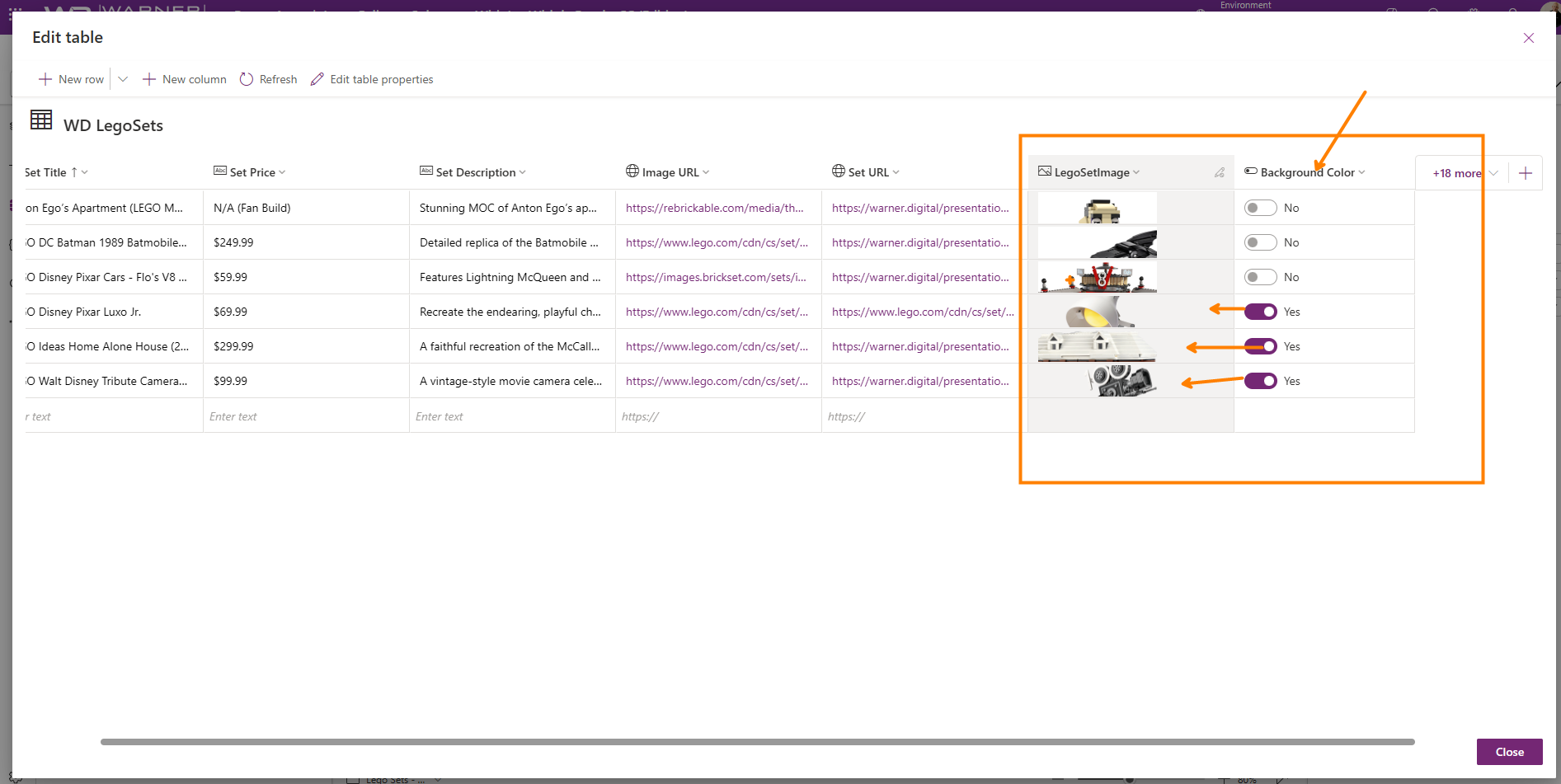Image resolution: width=1561 pixels, height=784 pixels.
Task: Select Batmobile image thumbnail
Action: coord(1098,242)
